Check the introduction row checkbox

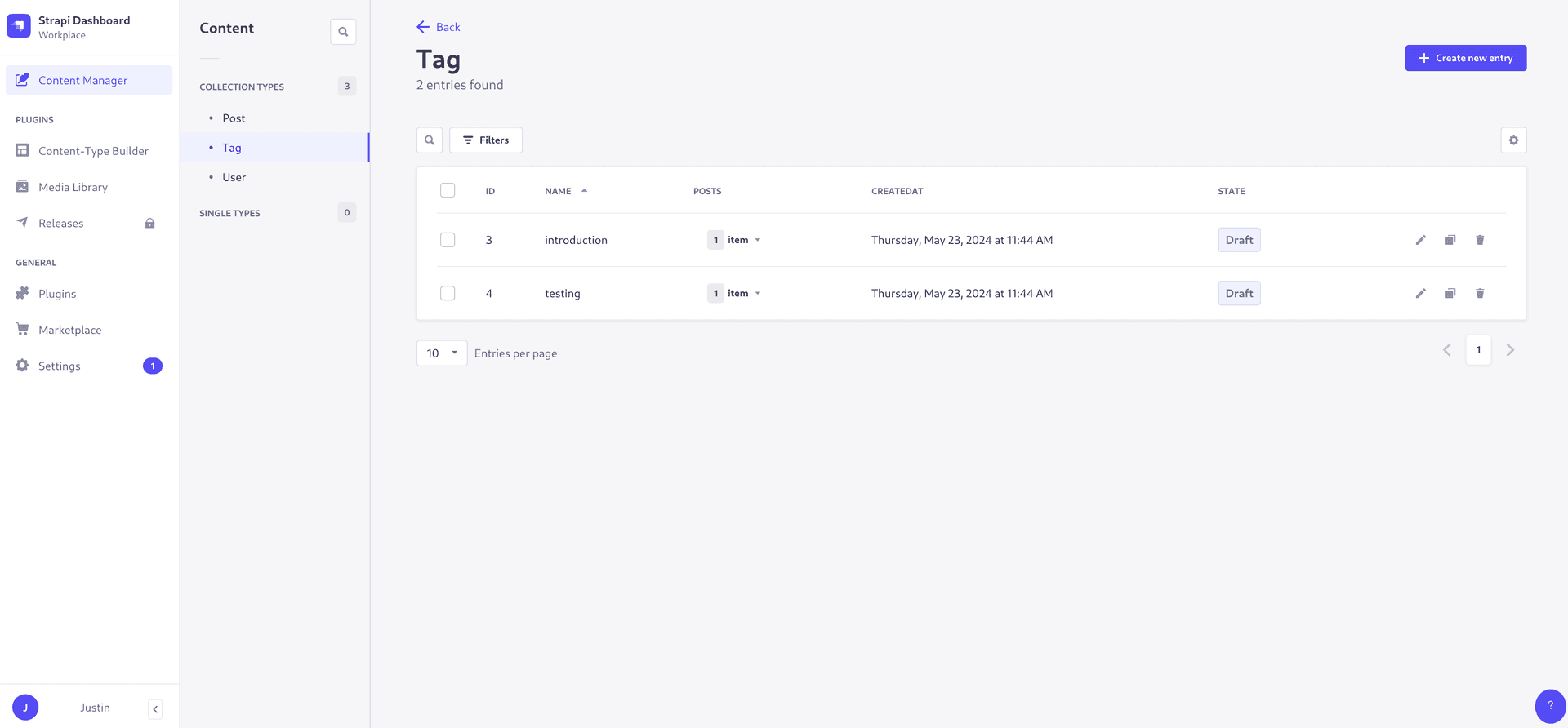(448, 240)
